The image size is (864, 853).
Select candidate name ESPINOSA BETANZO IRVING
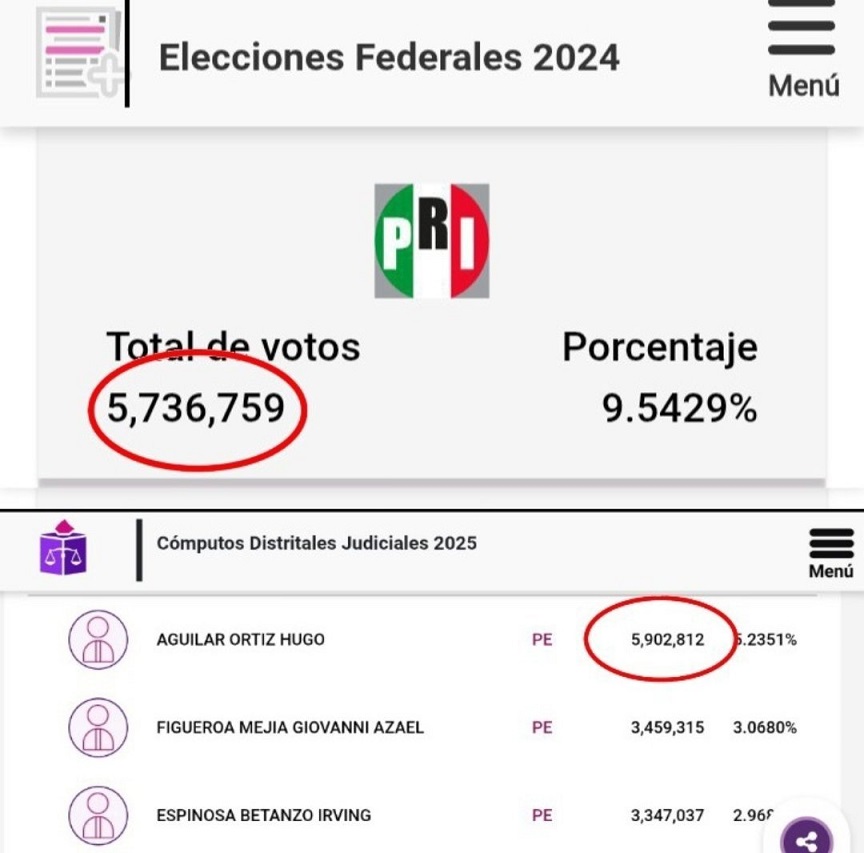[264, 815]
